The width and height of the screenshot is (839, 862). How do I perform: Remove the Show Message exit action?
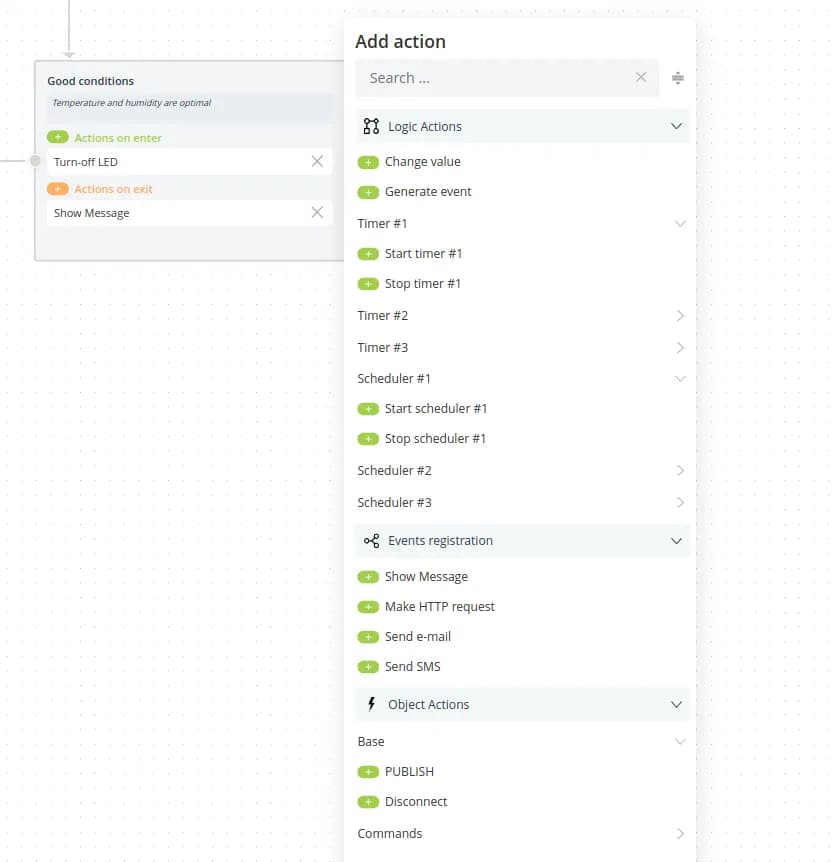[x=317, y=212]
